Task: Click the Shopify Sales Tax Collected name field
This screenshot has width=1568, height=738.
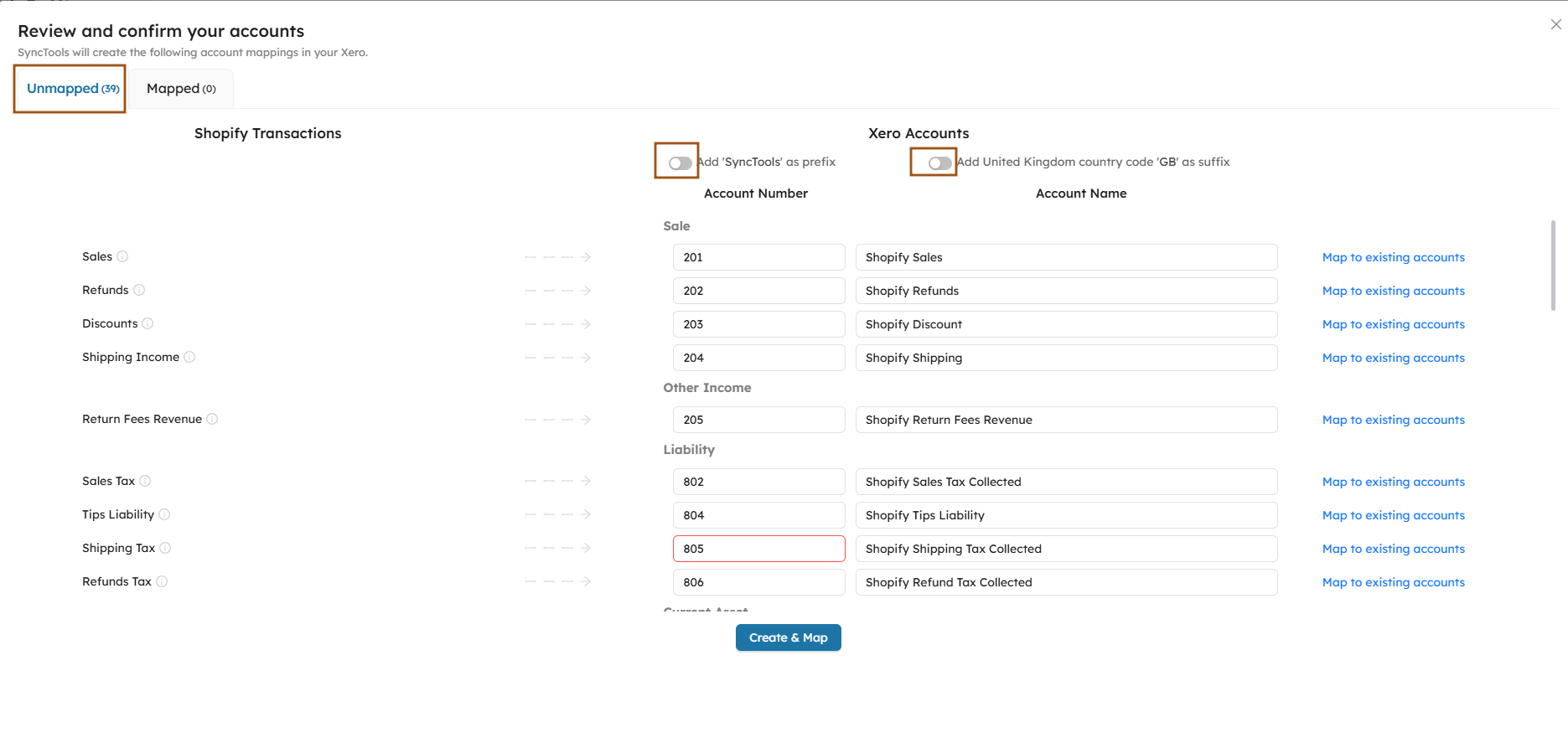Action: tap(1067, 482)
